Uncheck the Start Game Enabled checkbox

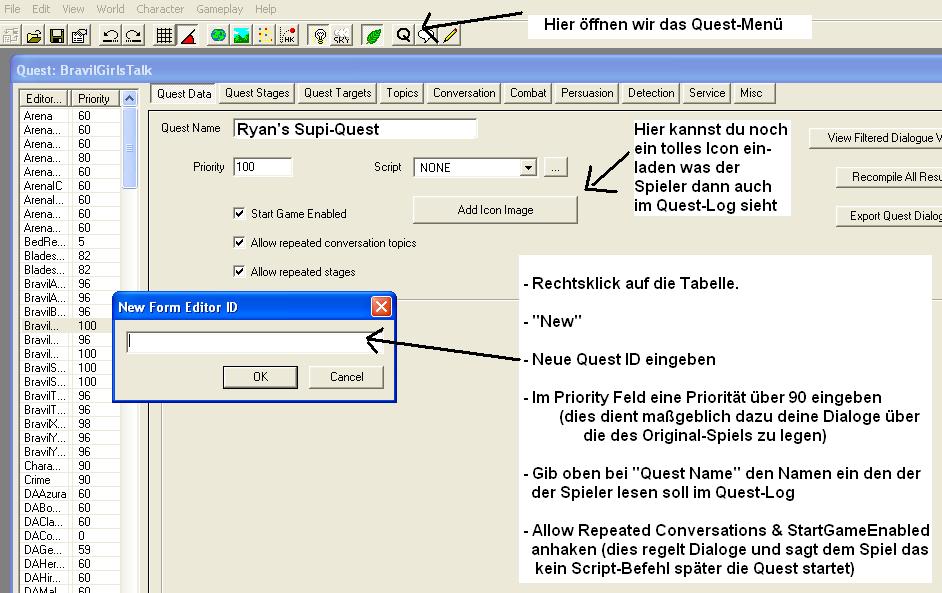pyautogui.click(x=239, y=213)
